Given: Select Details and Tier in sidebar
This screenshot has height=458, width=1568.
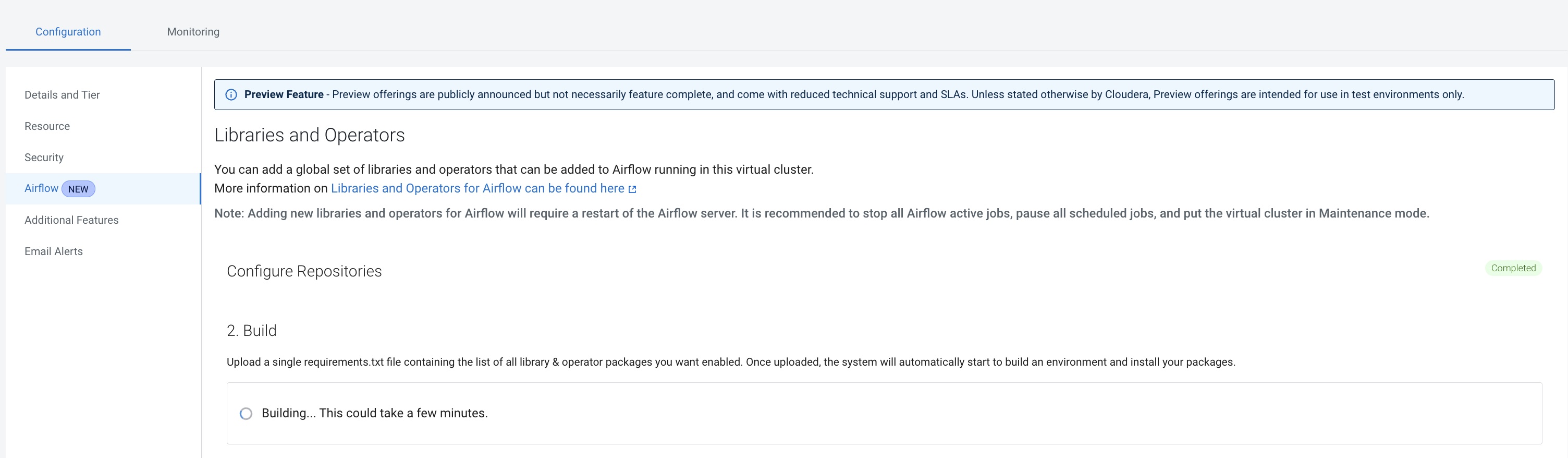Looking at the screenshot, I should click(x=62, y=95).
